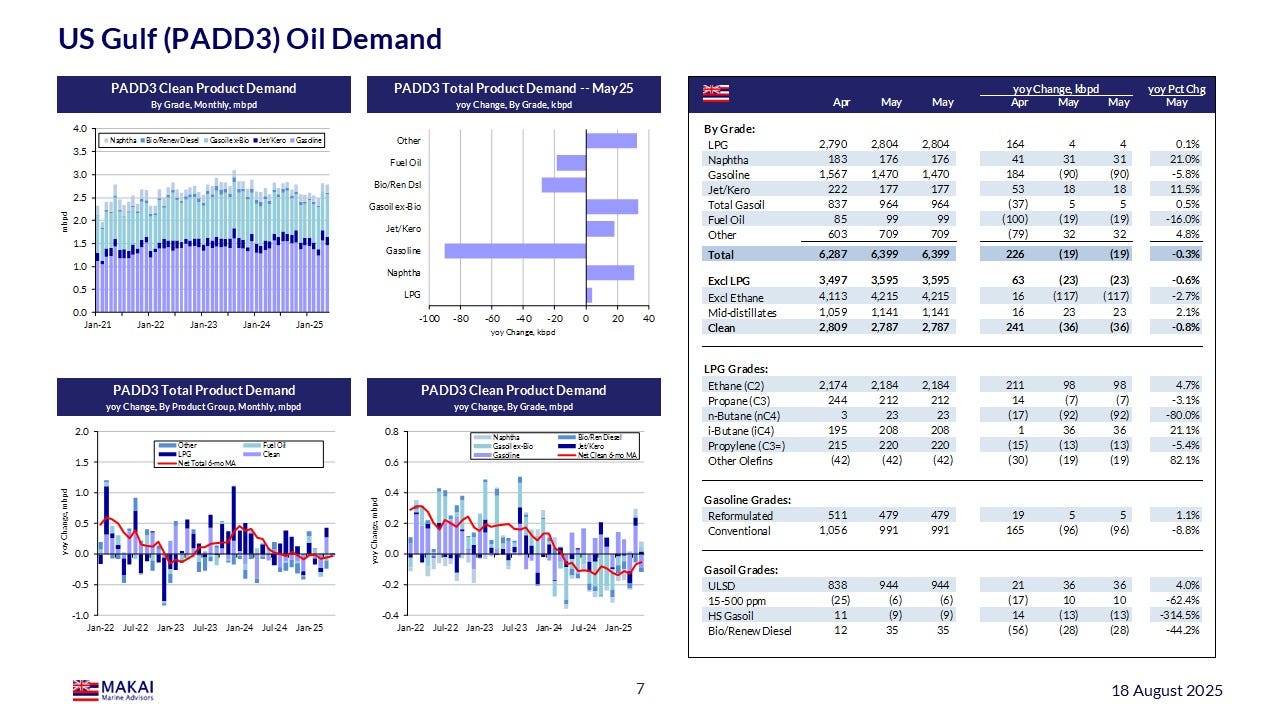Select the ULSD row label
1280x720 pixels.
(722, 585)
